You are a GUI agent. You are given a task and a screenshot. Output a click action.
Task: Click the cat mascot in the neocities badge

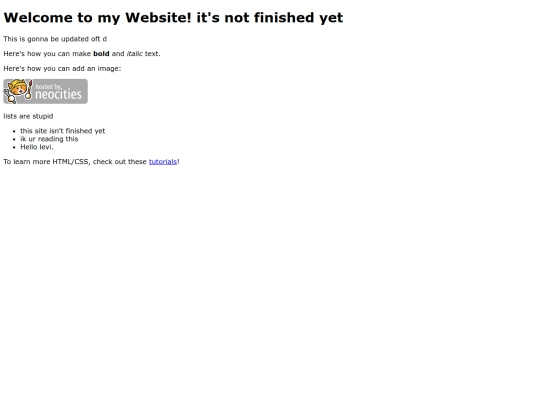tap(18, 91)
